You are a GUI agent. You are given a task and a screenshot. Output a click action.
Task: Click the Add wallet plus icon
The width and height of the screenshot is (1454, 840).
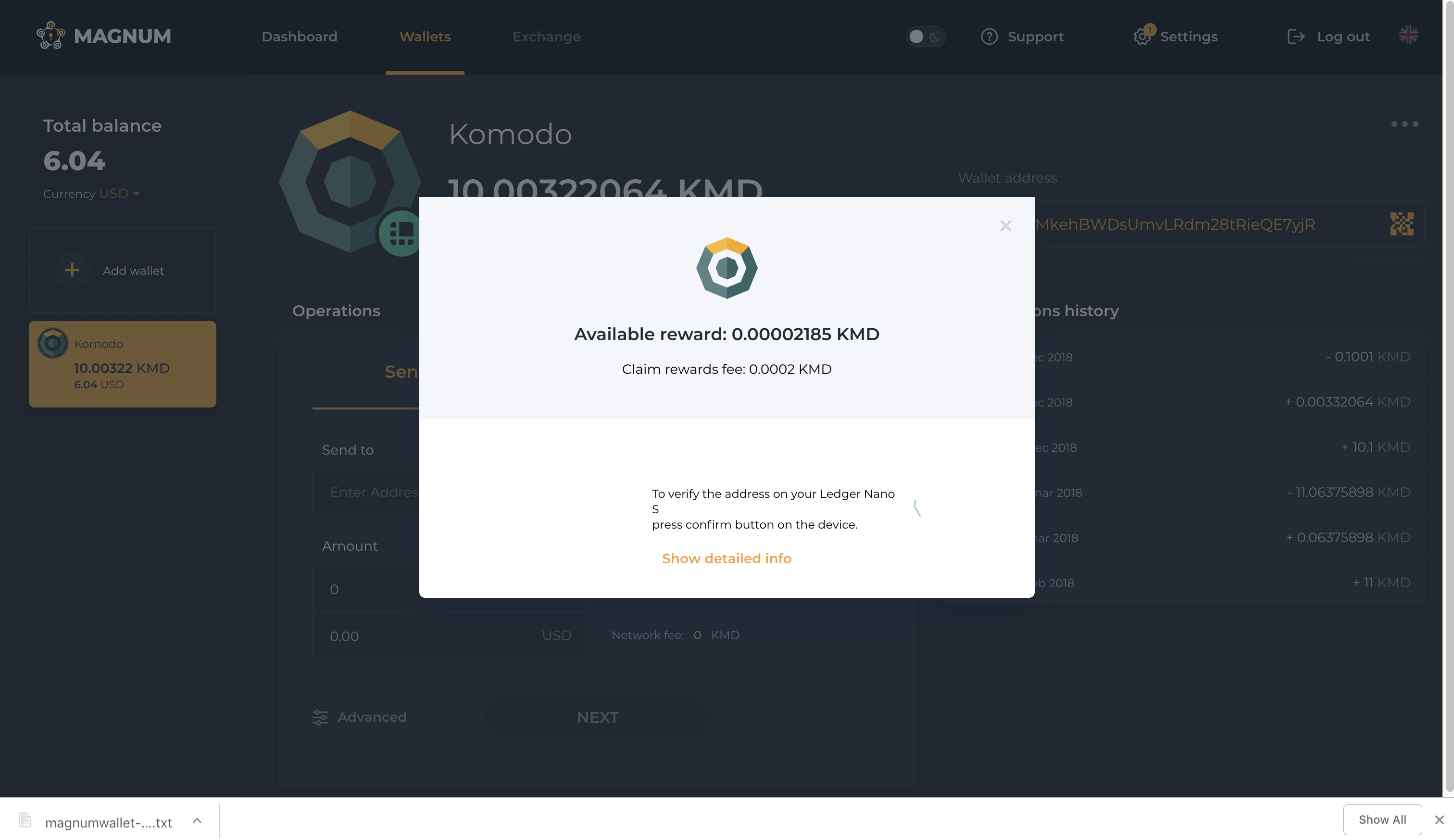(72, 270)
